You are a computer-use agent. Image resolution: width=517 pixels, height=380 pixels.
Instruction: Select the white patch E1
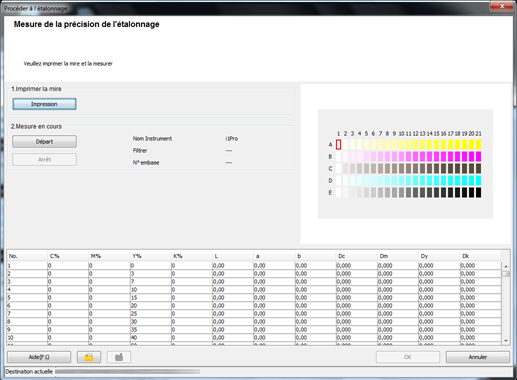(x=338, y=192)
